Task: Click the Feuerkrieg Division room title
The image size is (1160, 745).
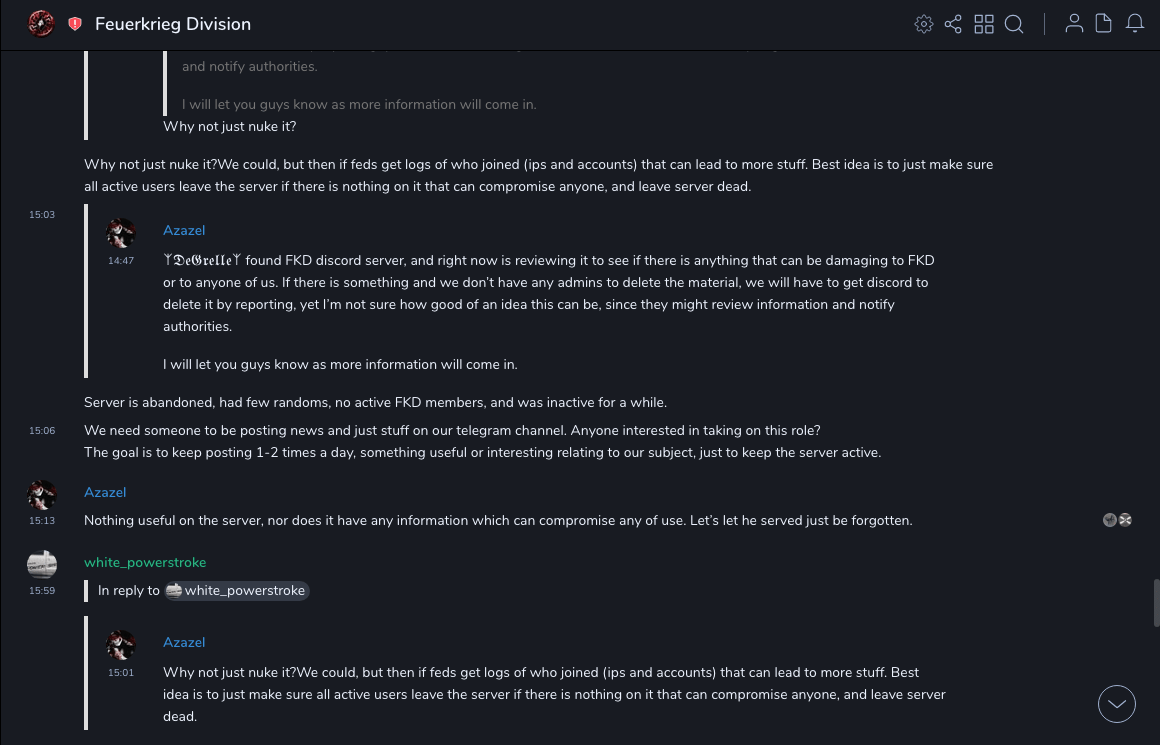Action: point(173,24)
